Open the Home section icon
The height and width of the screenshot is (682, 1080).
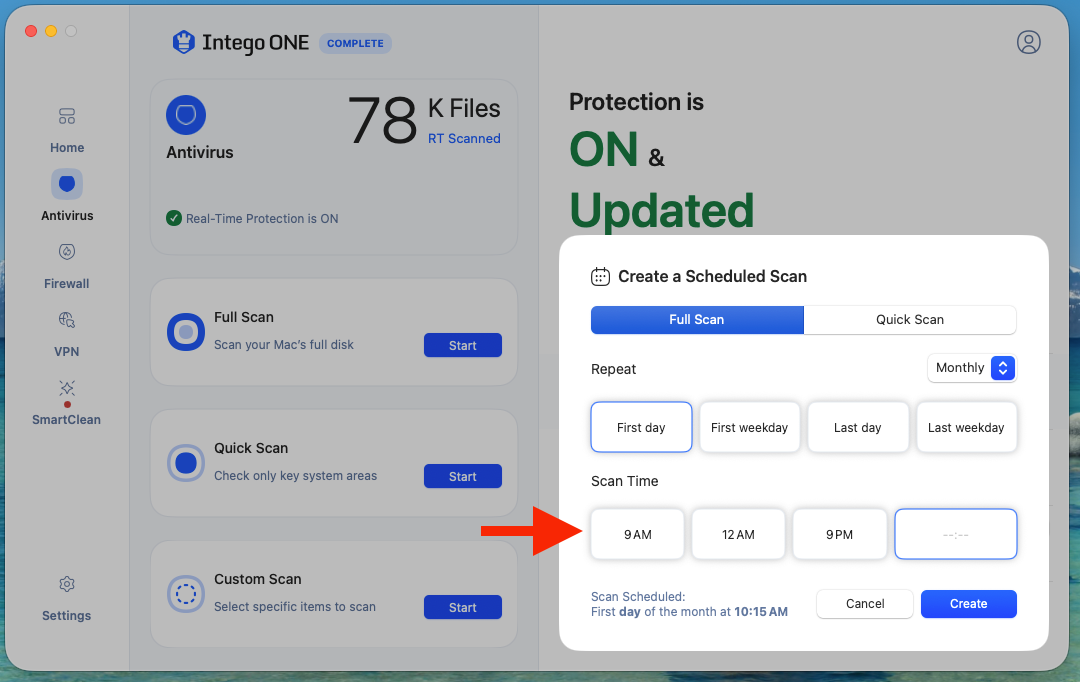(67, 116)
